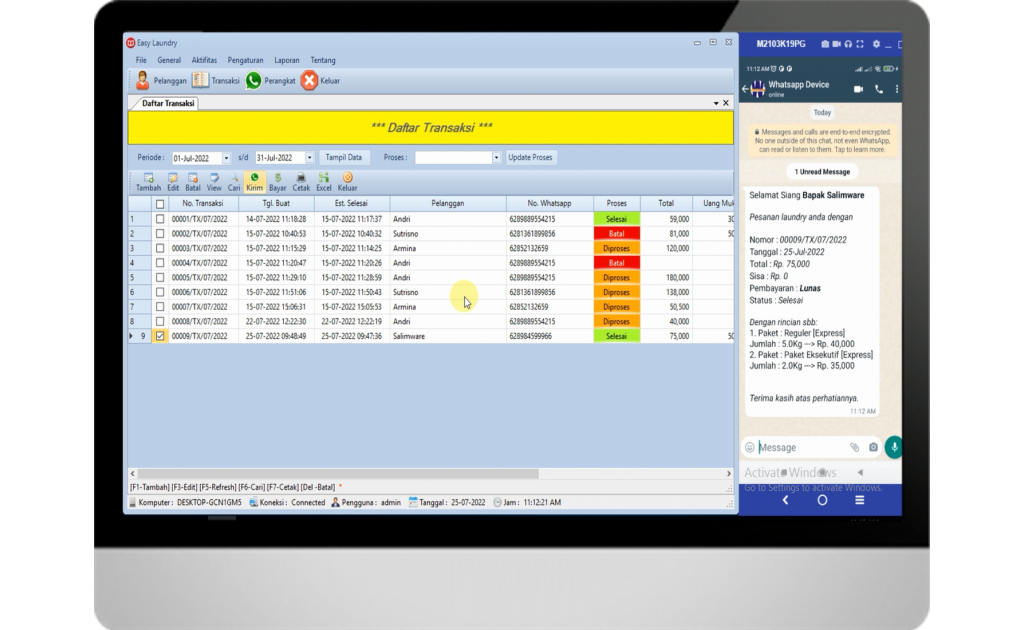Open the Pelanggan customer toolbar icon

tap(143, 81)
